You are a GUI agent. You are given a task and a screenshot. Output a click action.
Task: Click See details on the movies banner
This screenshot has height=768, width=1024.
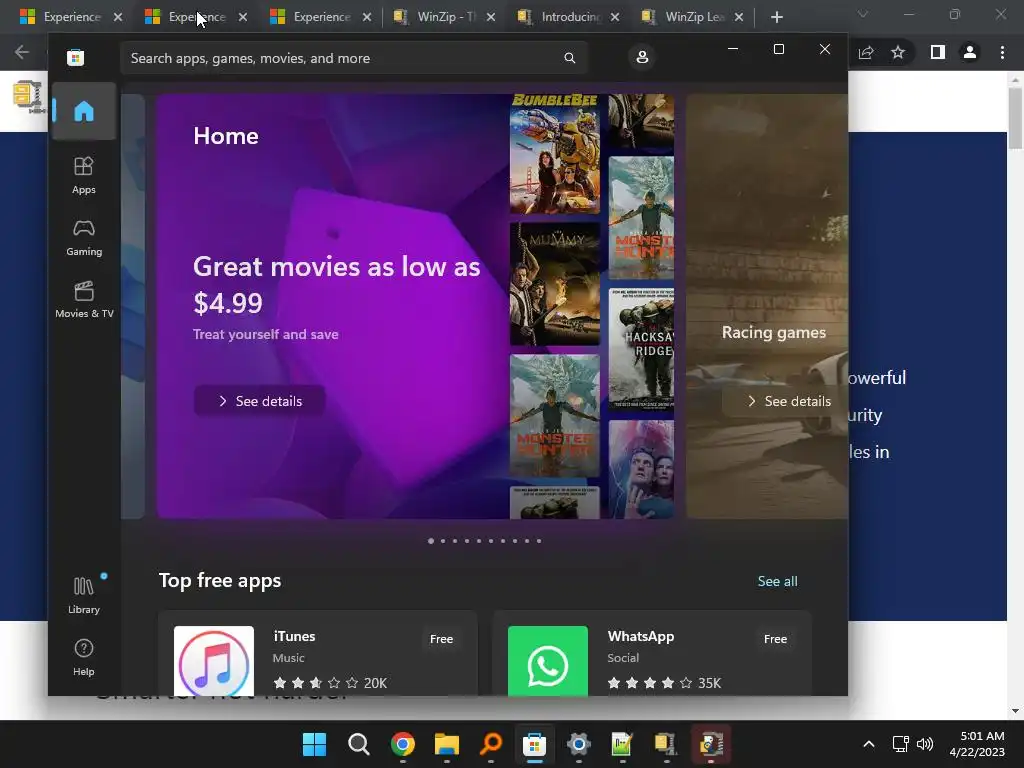click(259, 401)
